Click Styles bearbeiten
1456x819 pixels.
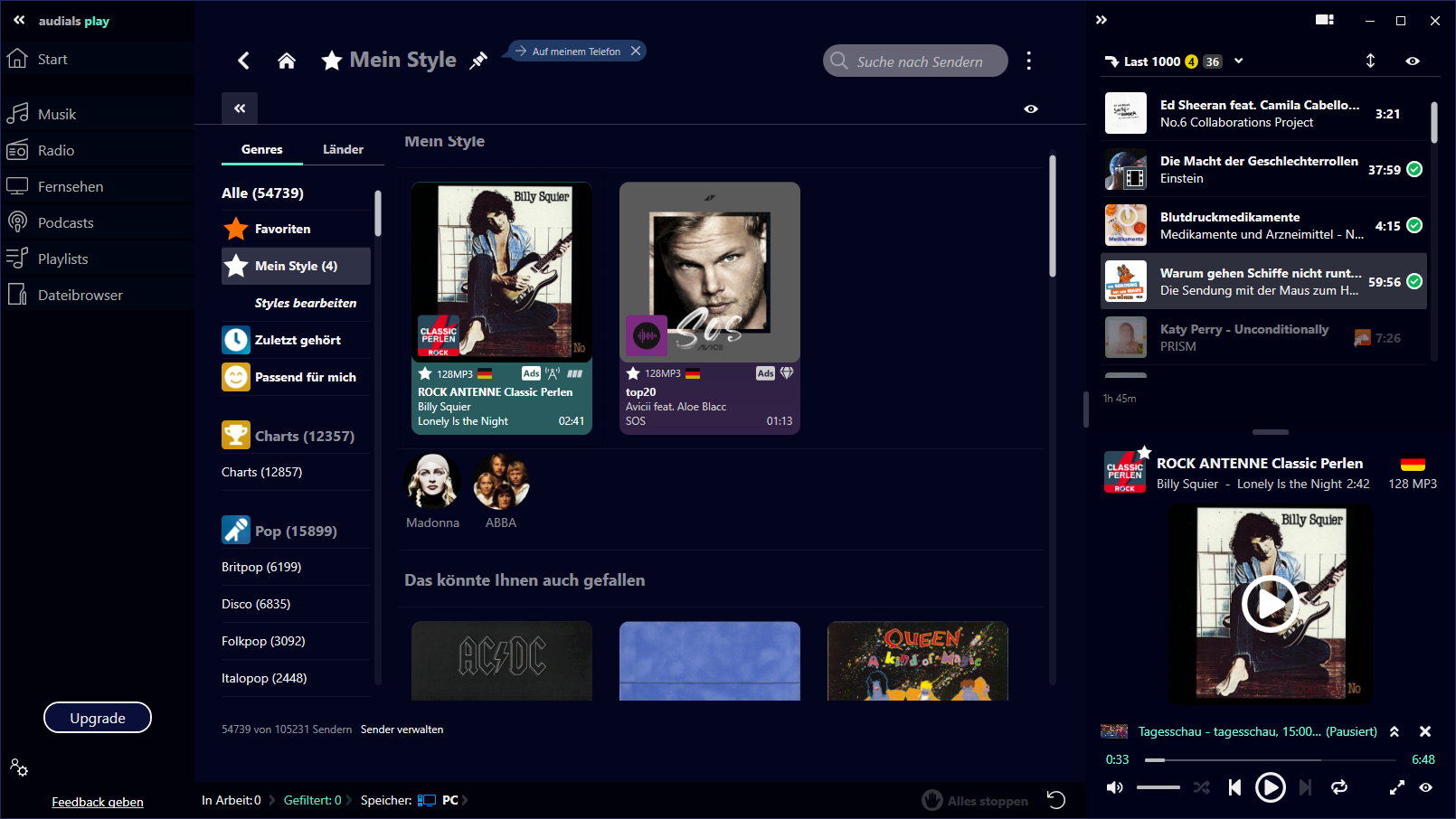pos(306,303)
